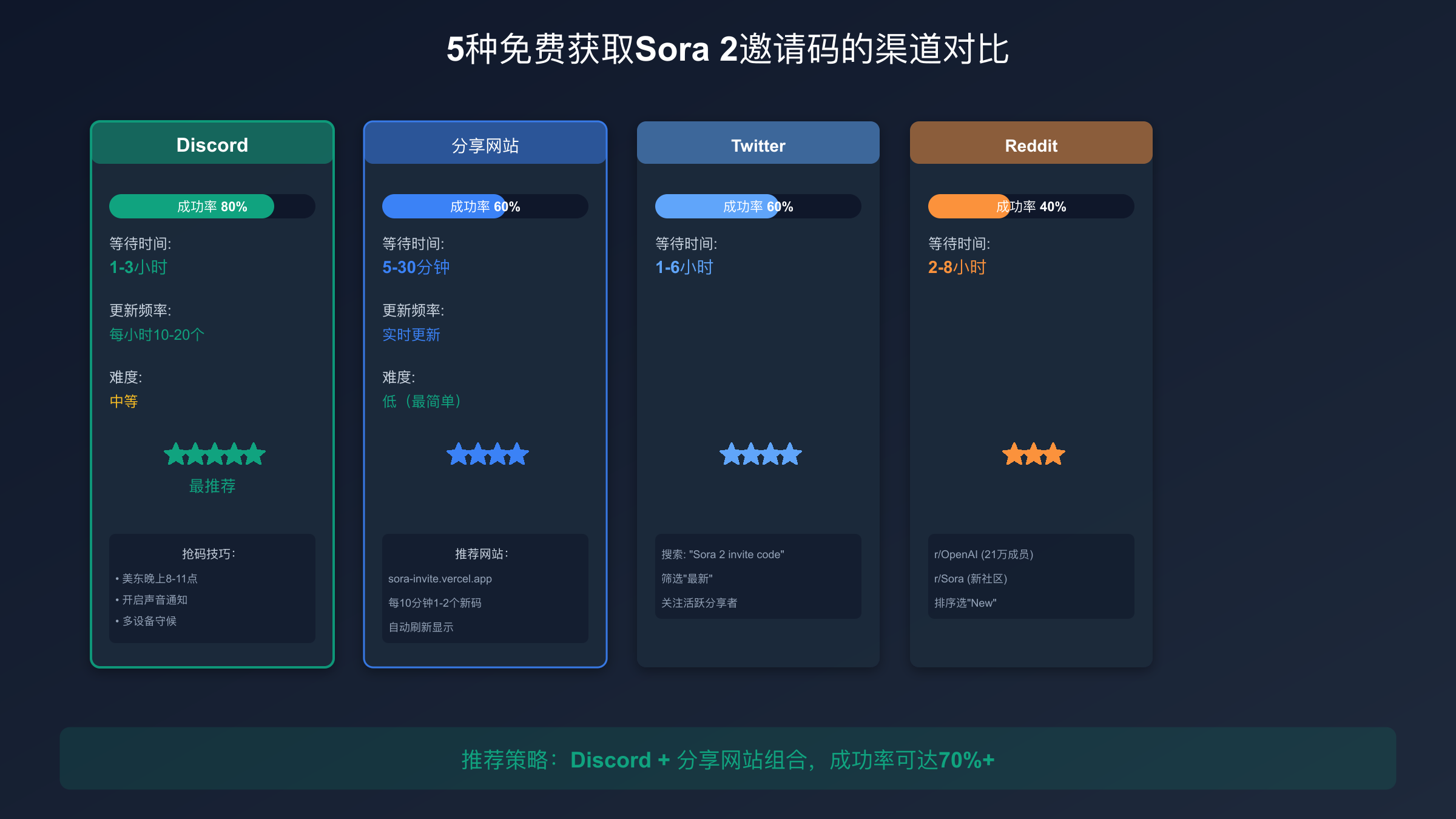Click the orange three-star rating in the Reddit card

1033,454
